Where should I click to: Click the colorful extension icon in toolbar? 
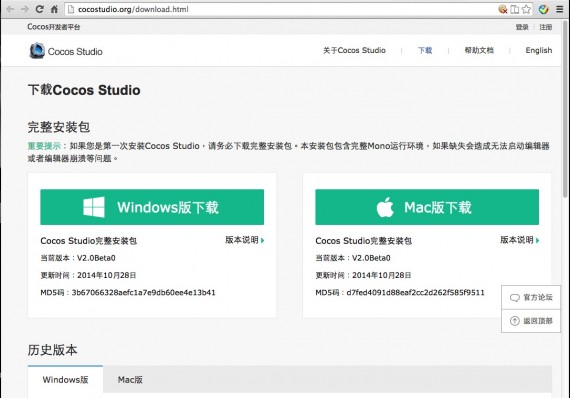coord(543,9)
